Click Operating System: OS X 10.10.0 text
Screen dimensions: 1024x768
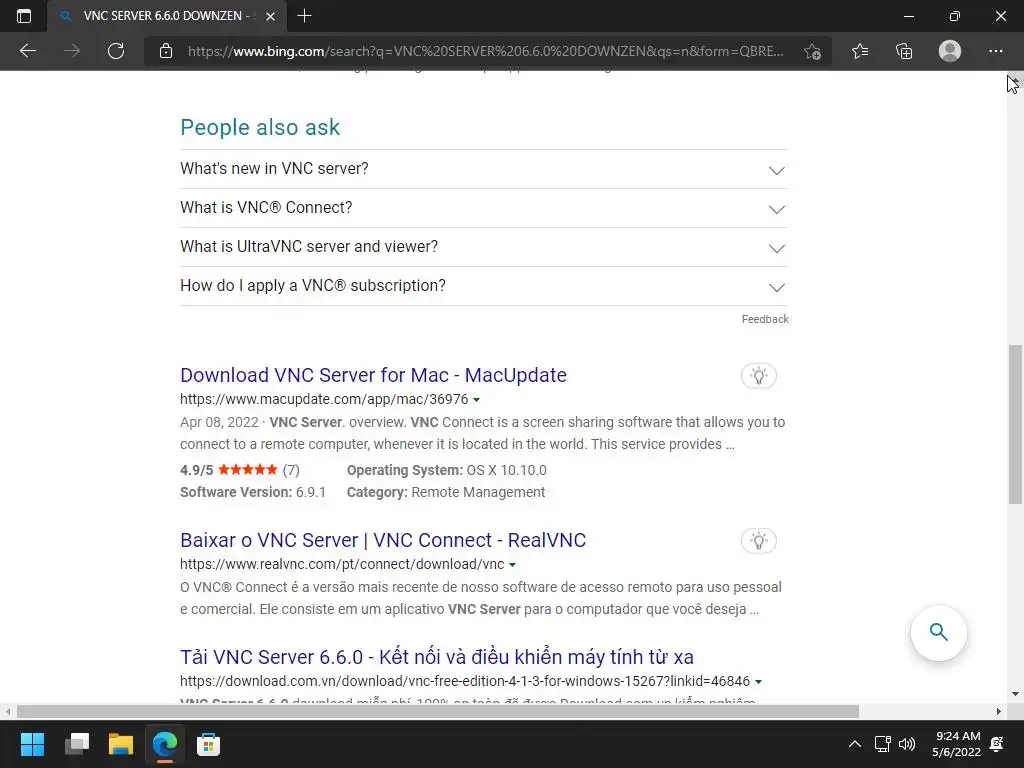(x=447, y=470)
